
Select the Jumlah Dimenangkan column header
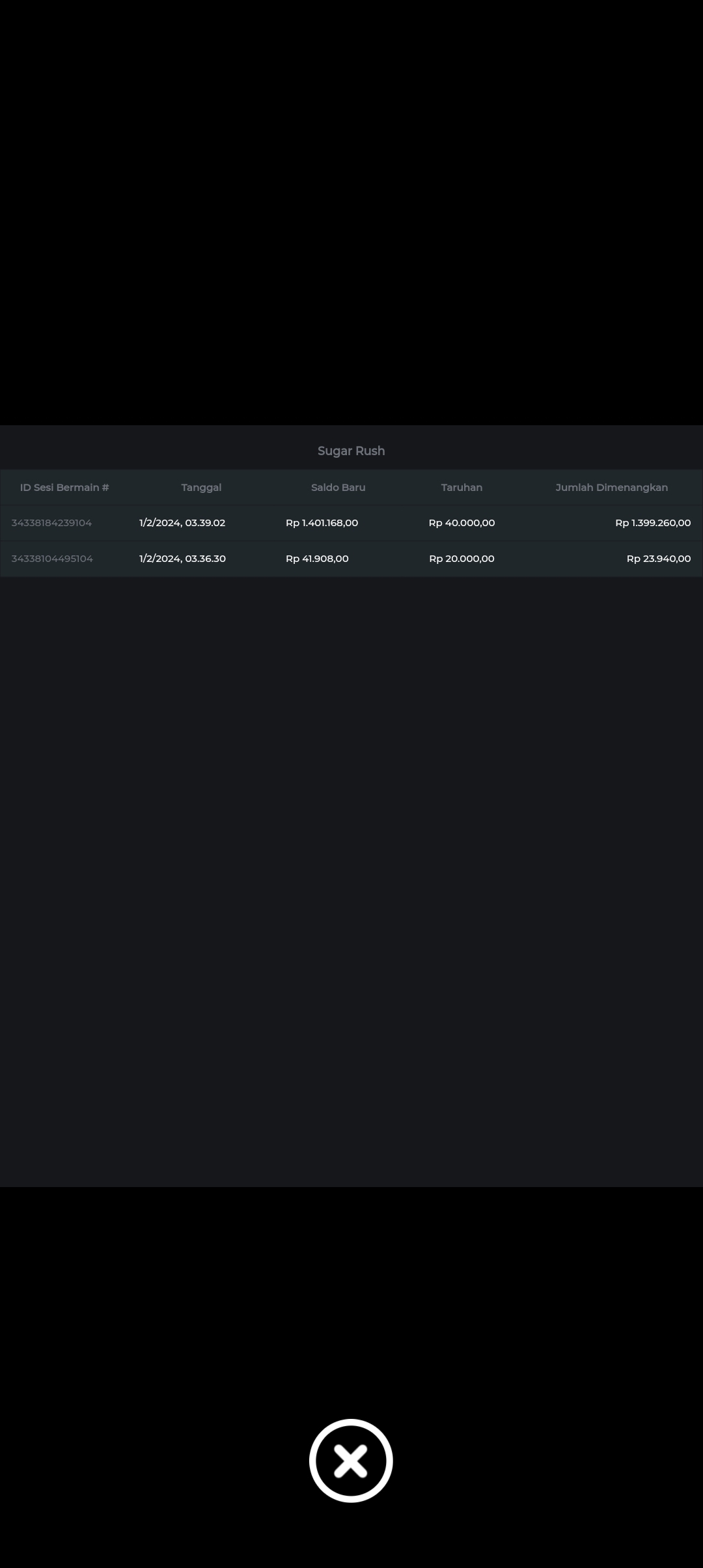(611, 487)
